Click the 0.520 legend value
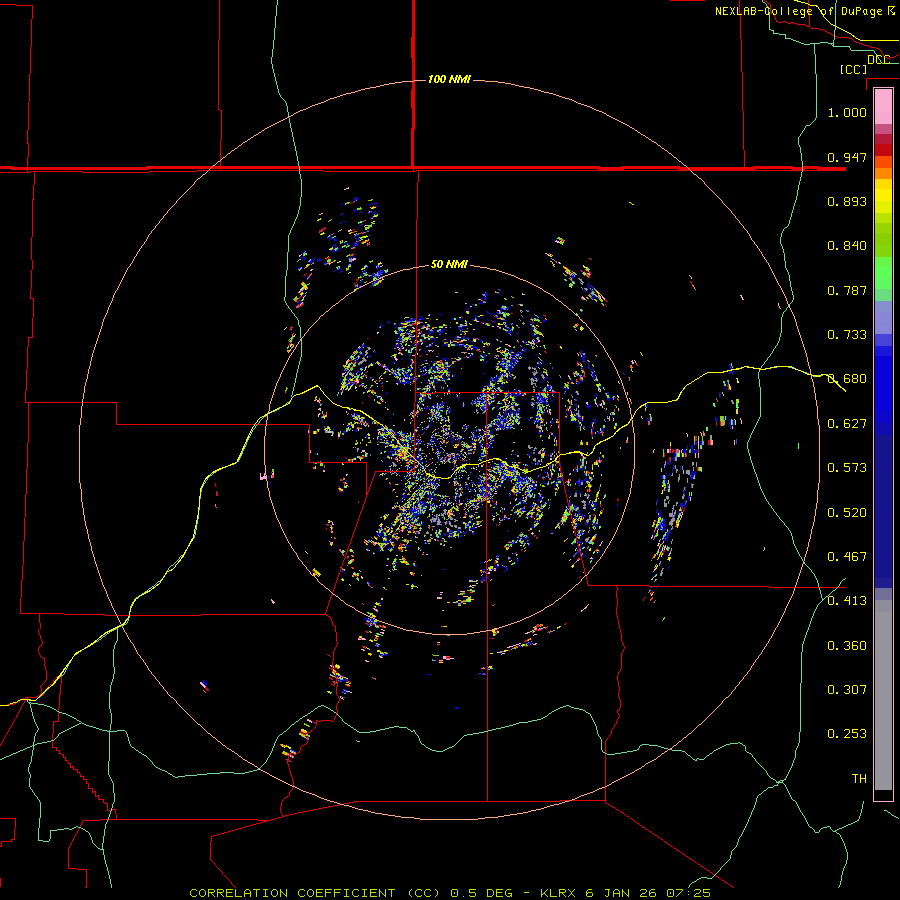The height and width of the screenshot is (900, 900). click(x=847, y=512)
